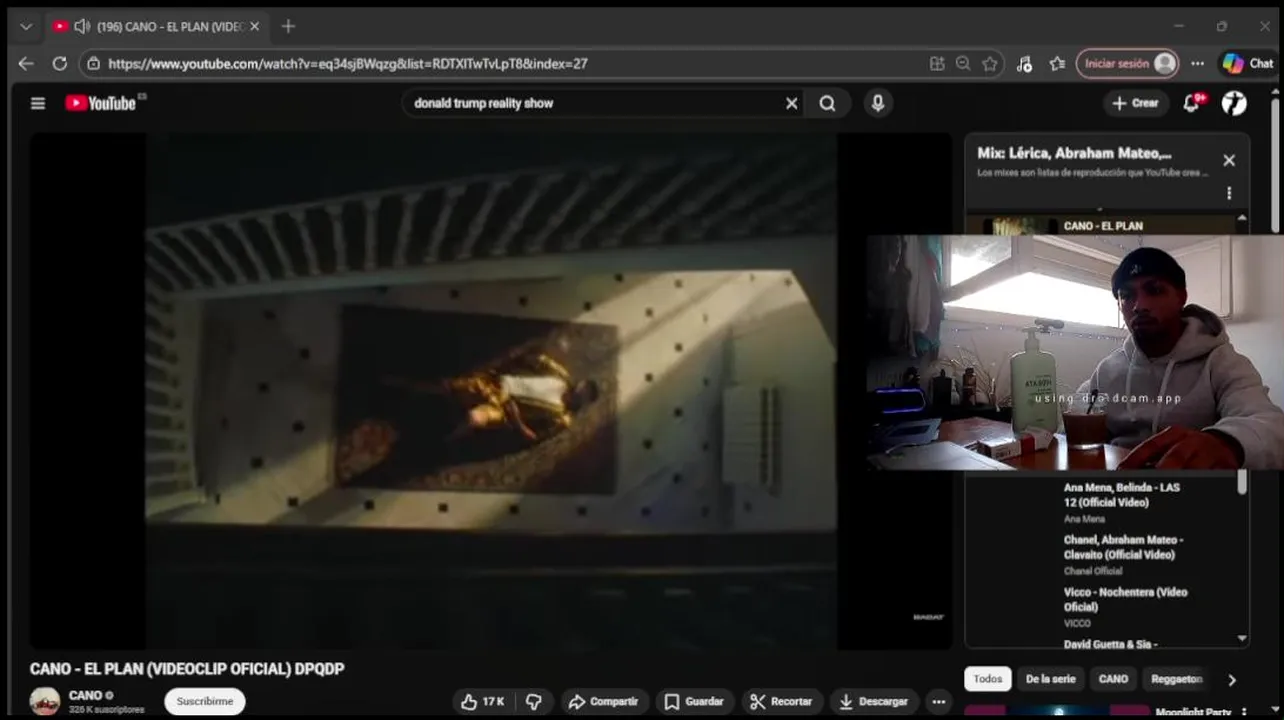
Task: Open Copilot Chat sidebar
Action: 1248,63
